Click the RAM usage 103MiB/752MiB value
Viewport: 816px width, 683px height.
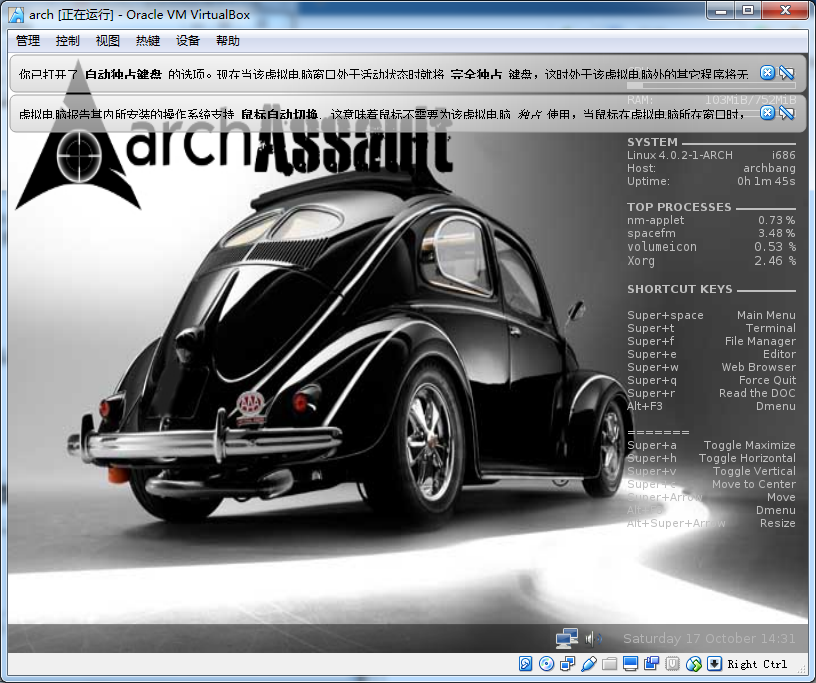[750, 100]
